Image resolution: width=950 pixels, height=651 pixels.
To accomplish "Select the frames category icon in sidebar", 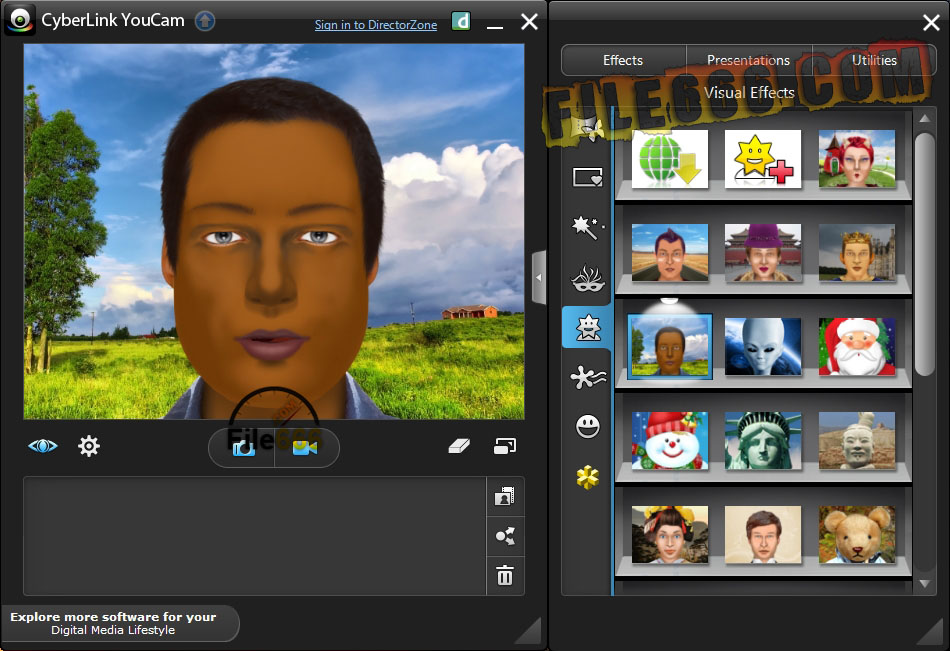I will 587,178.
